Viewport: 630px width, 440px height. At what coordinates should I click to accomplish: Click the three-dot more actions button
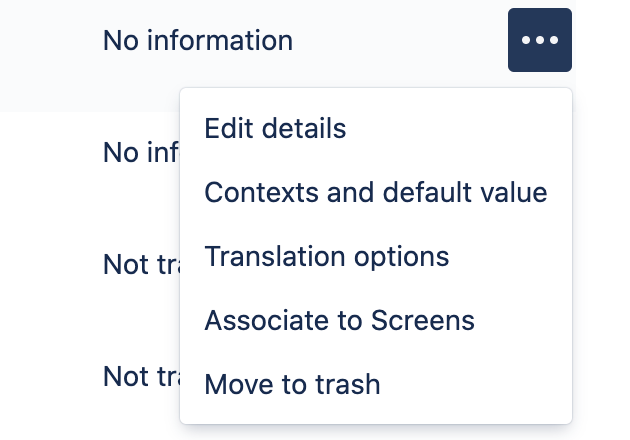(540, 40)
